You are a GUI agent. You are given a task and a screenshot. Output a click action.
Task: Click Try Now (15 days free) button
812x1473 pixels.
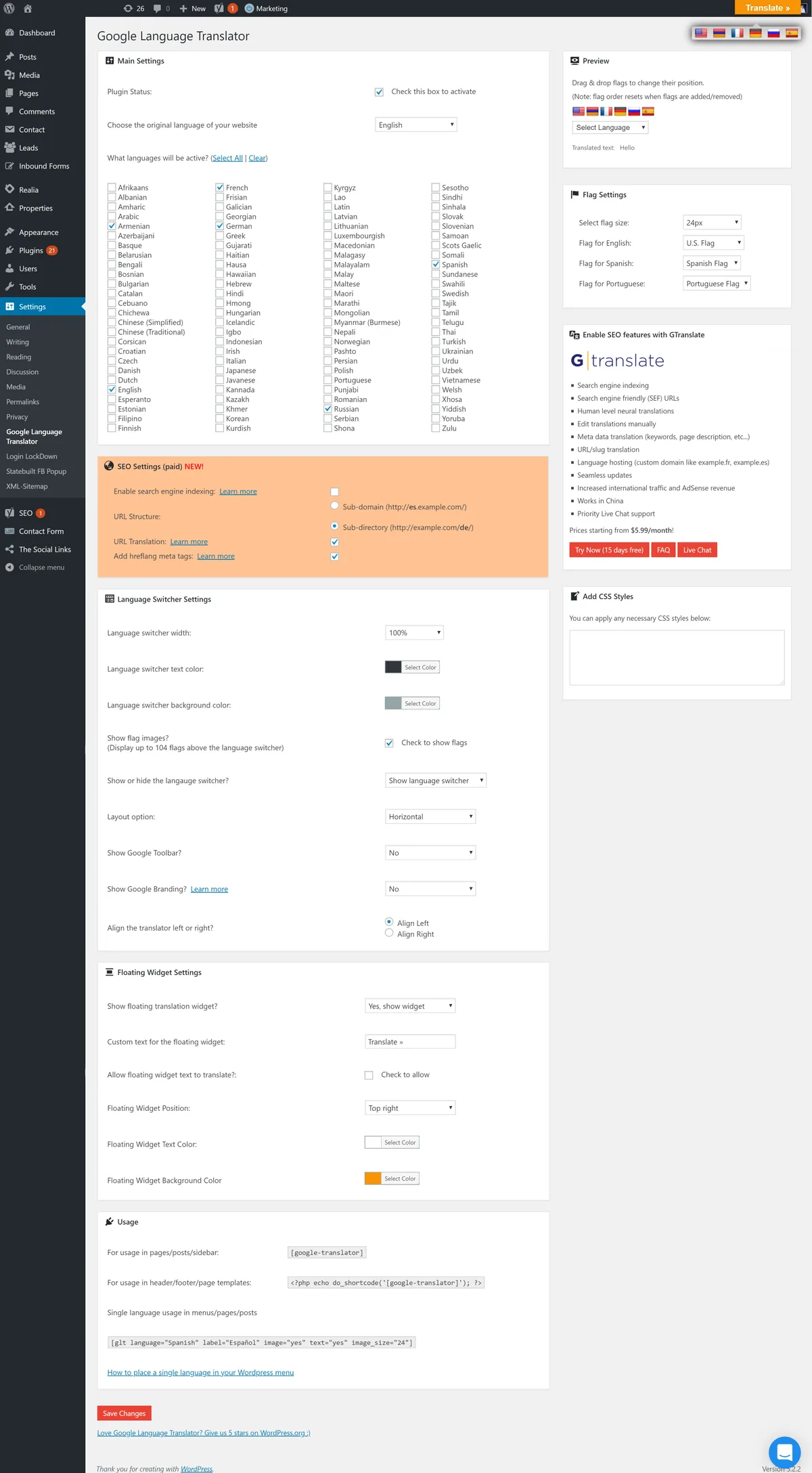(609, 550)
